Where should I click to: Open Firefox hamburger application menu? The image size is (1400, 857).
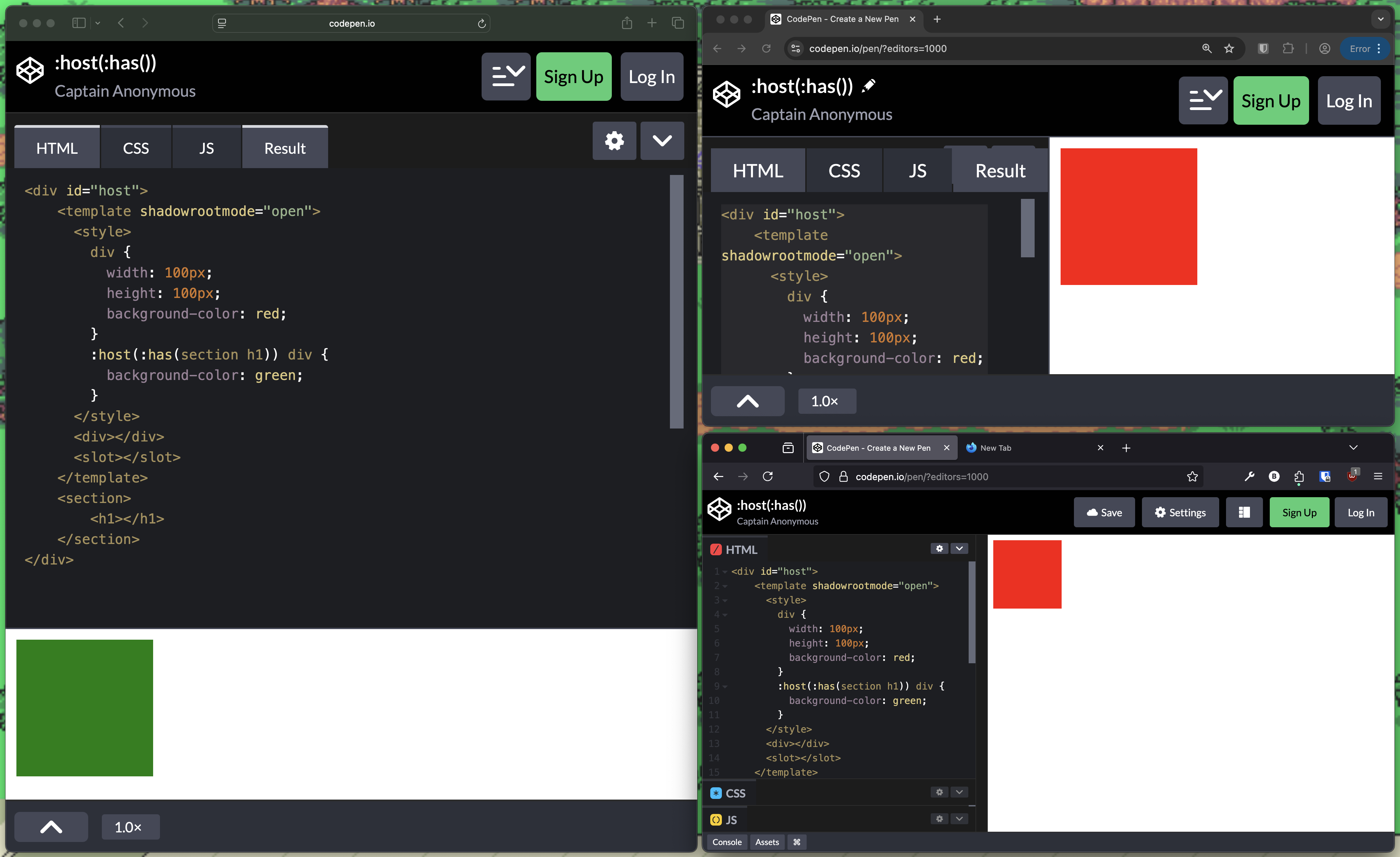[1378, 476]
